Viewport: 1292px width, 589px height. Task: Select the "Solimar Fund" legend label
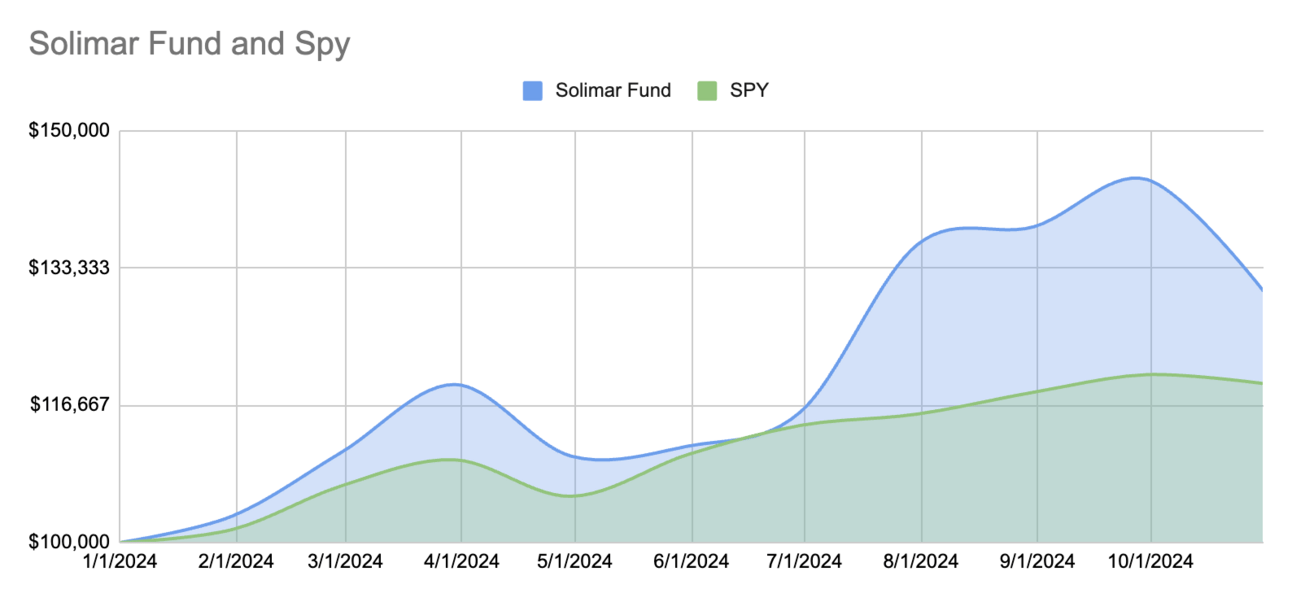[613, 91]
